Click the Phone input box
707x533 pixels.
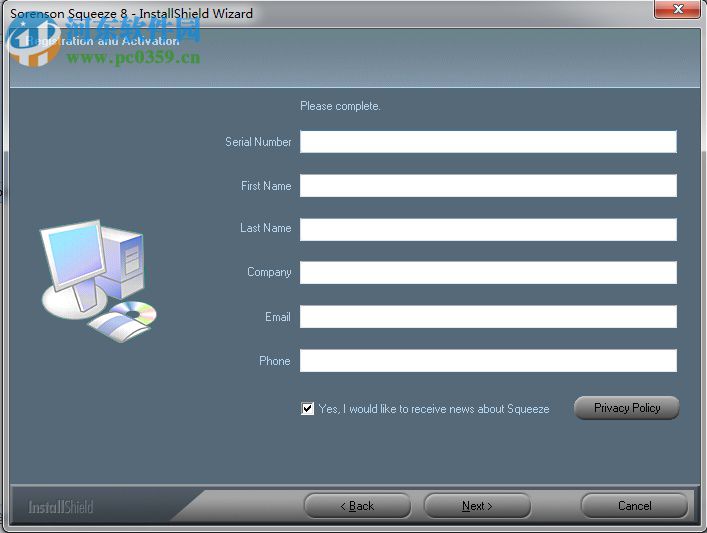coord(488,361)
